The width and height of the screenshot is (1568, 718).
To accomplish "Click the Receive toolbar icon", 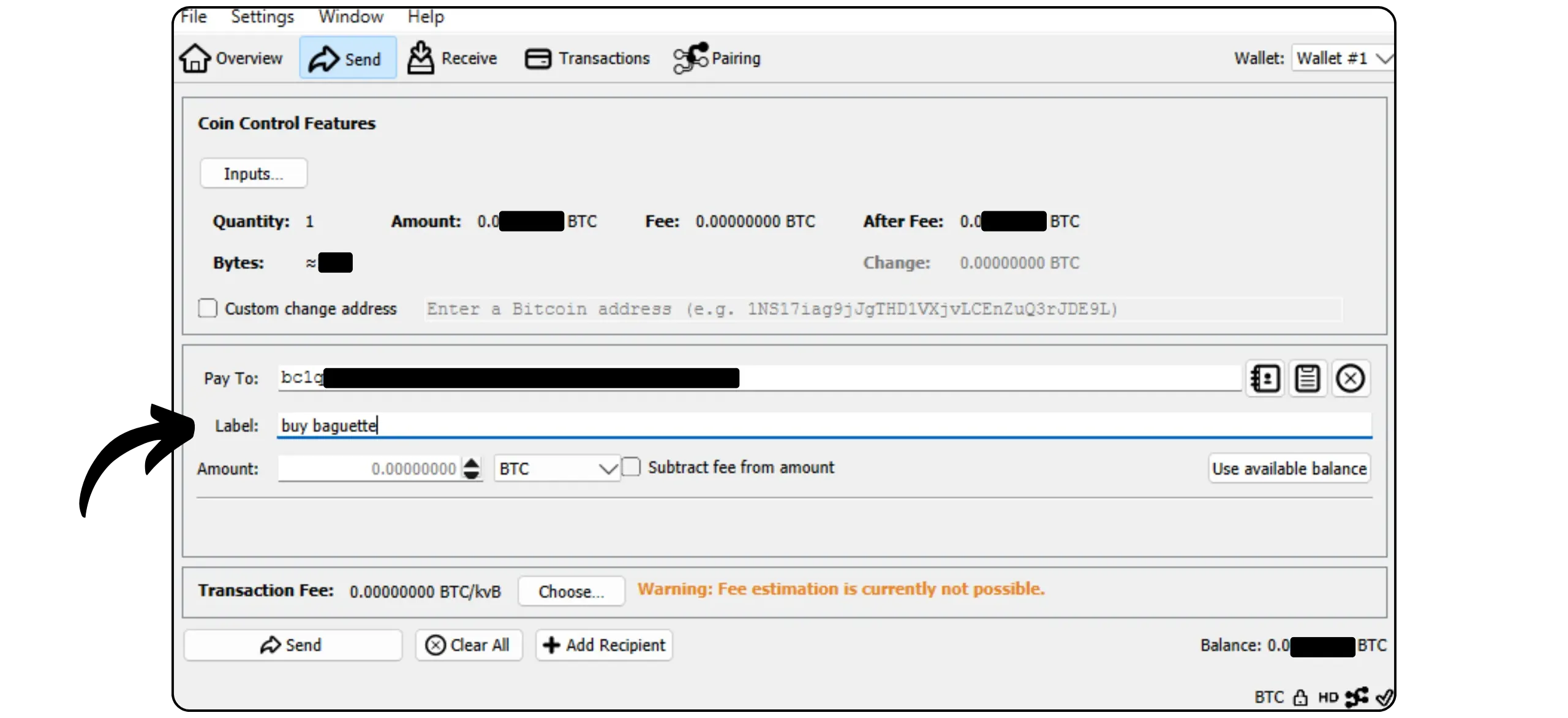I will (x=421, y=58).
